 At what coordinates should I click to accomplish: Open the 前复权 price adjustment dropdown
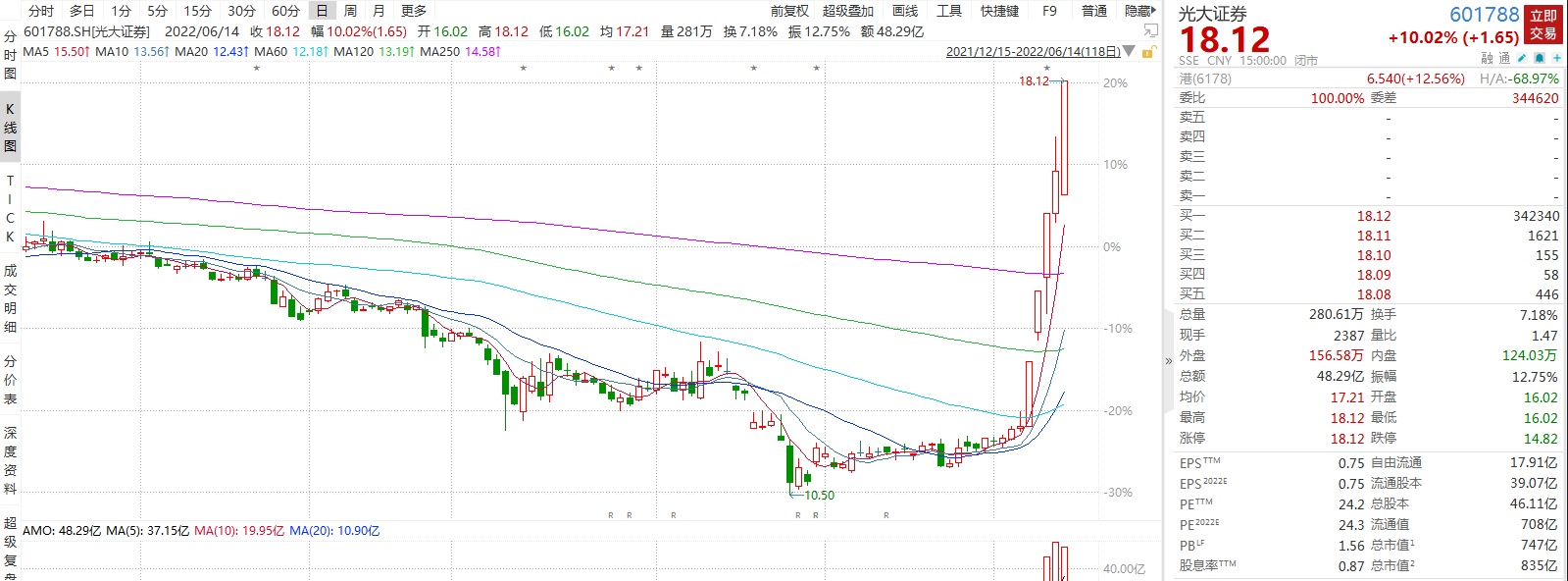pos(789,11)
